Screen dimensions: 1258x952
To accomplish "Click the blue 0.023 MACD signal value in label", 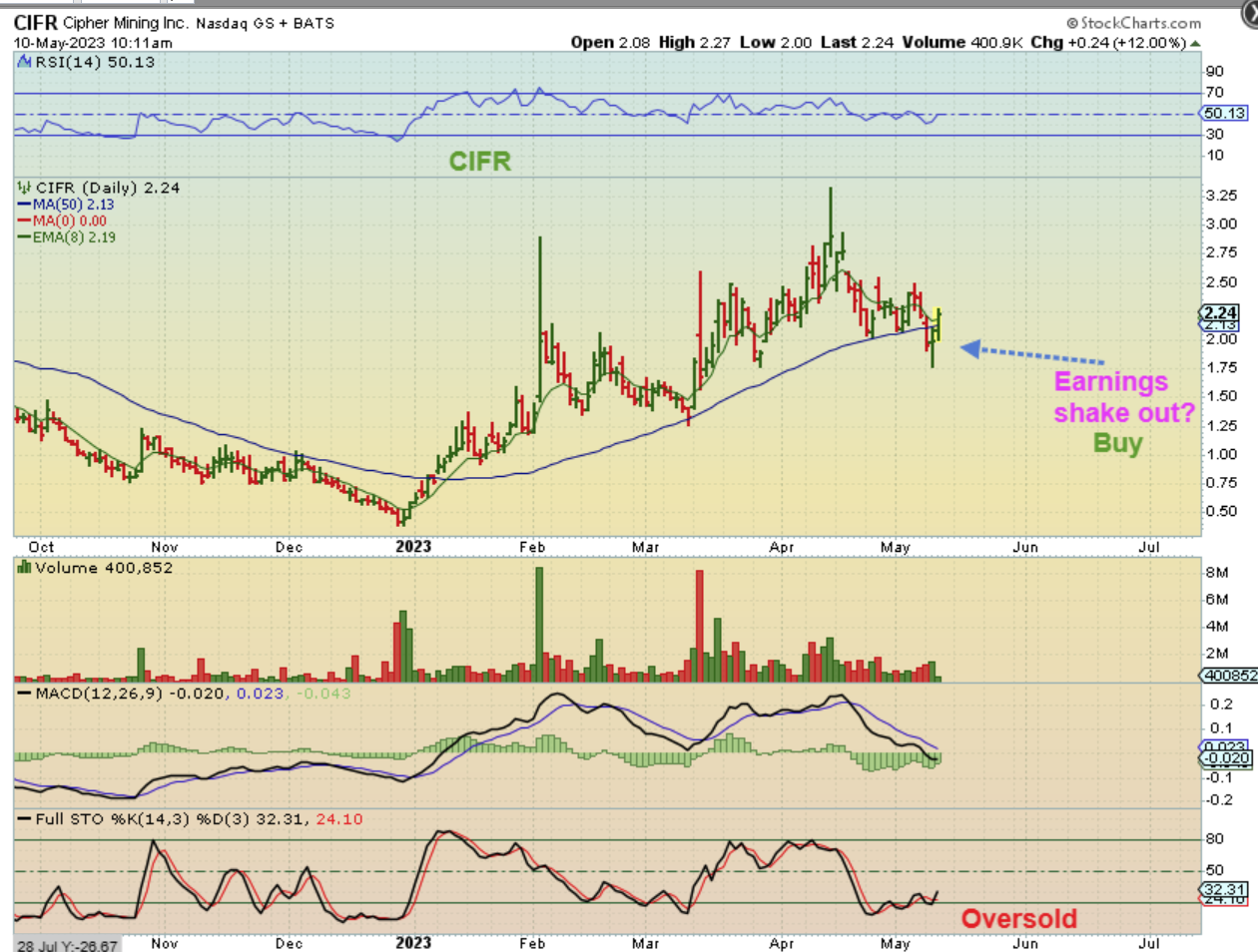I will pos(260,694).
